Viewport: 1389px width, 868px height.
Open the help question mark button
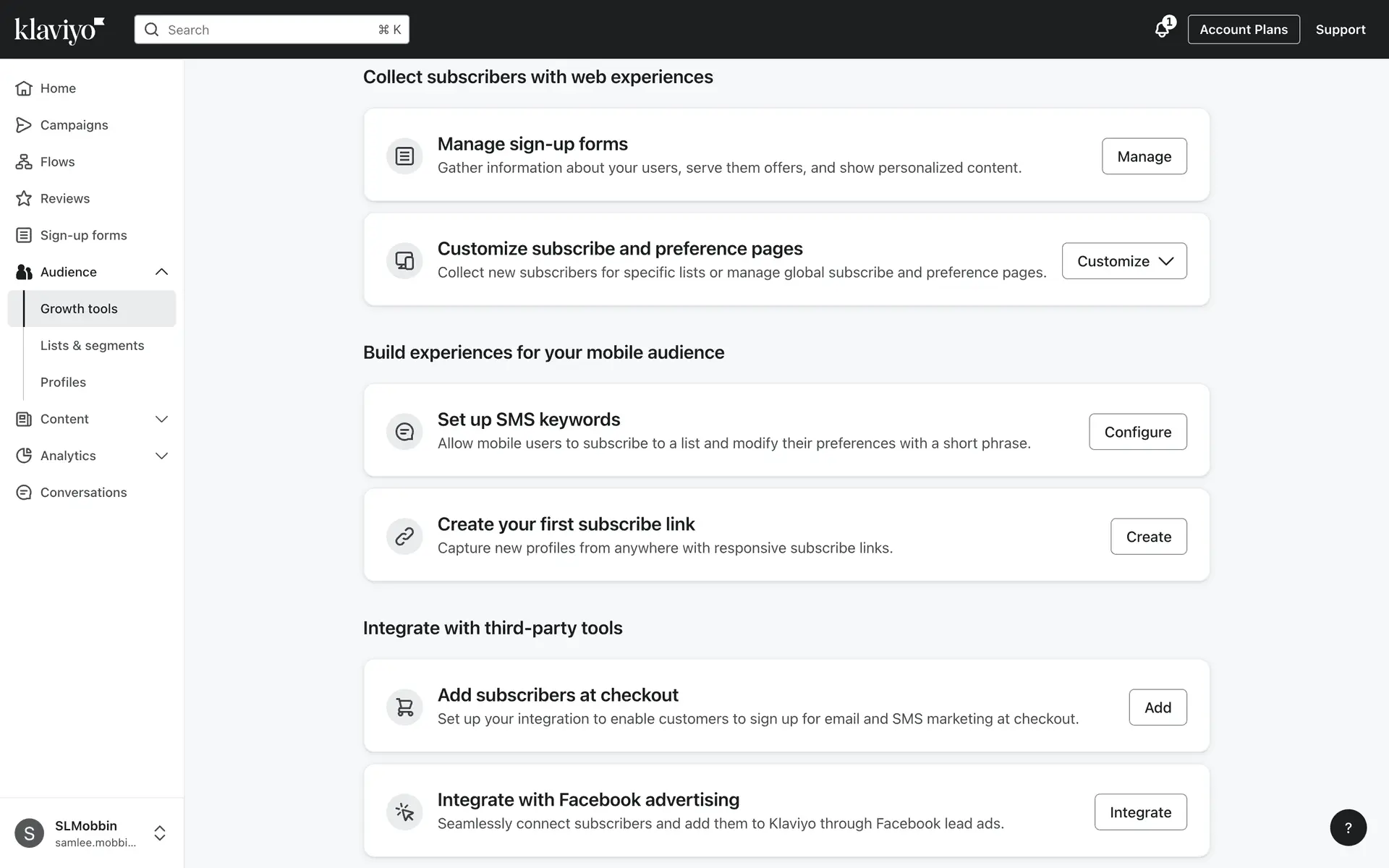pos(1348,827)
